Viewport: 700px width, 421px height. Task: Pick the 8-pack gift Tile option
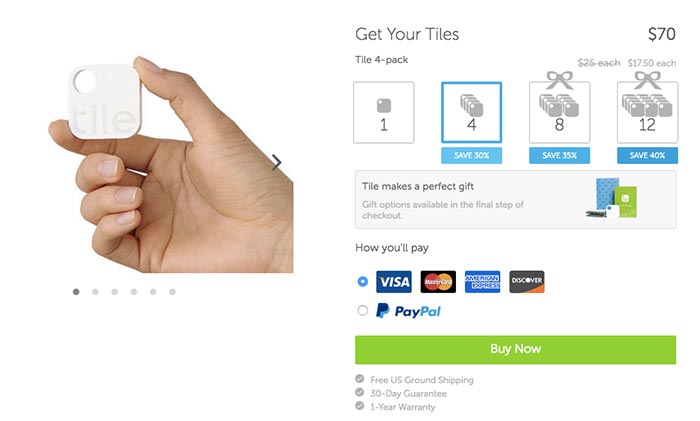559,113
